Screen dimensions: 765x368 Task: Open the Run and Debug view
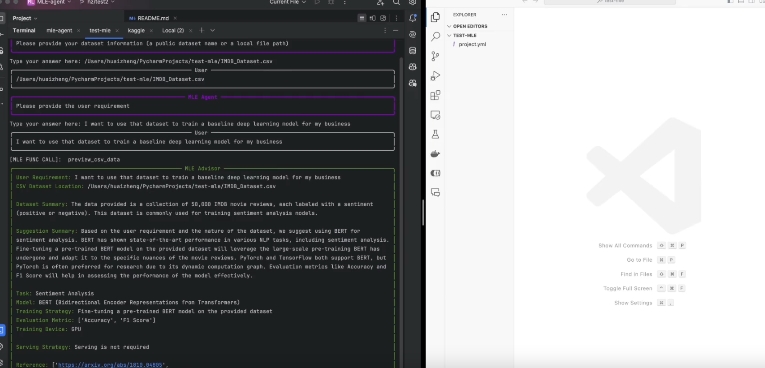(x=435, y=76)
